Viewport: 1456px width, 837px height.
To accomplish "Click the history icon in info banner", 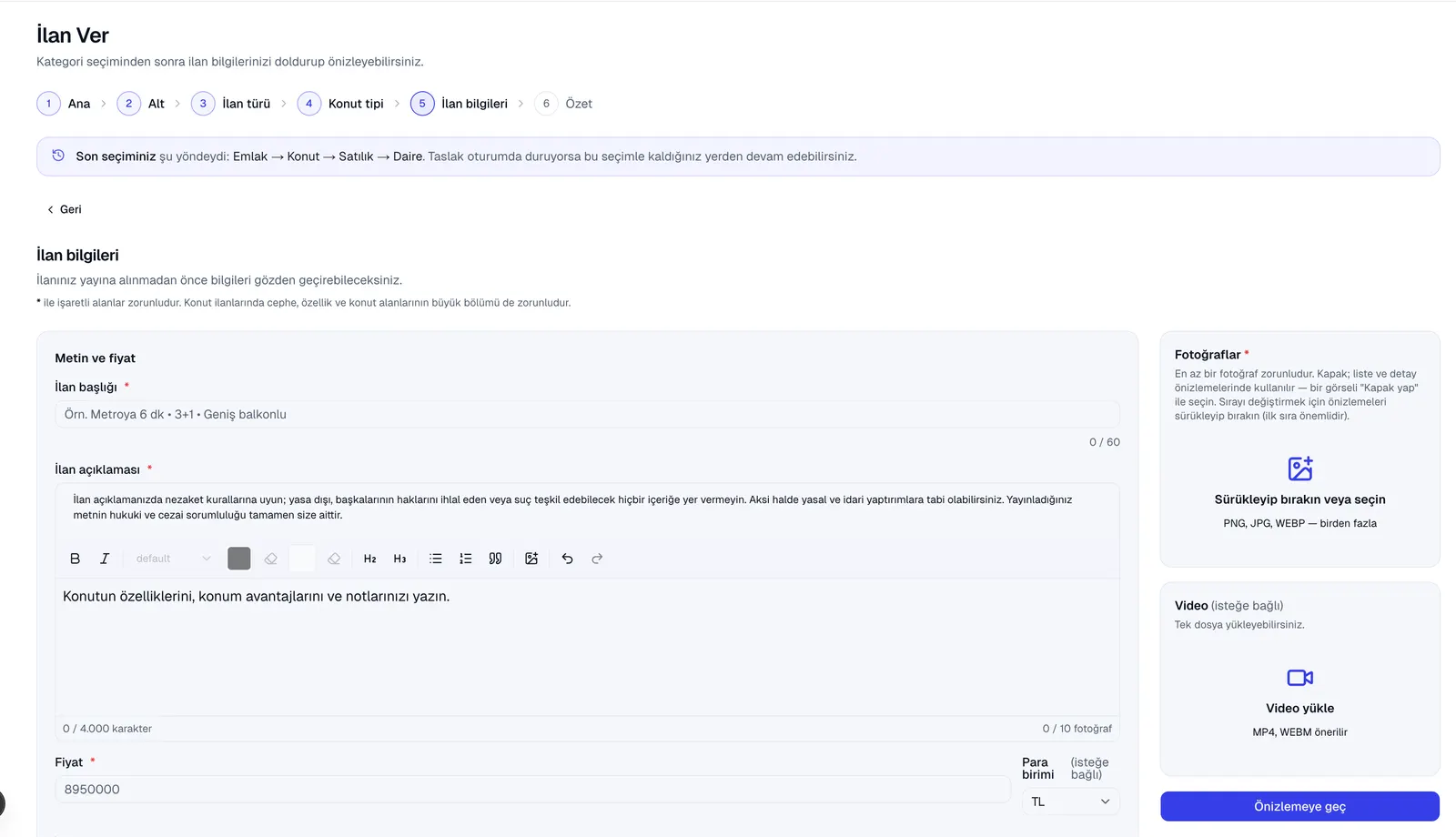I will (58, 156).
